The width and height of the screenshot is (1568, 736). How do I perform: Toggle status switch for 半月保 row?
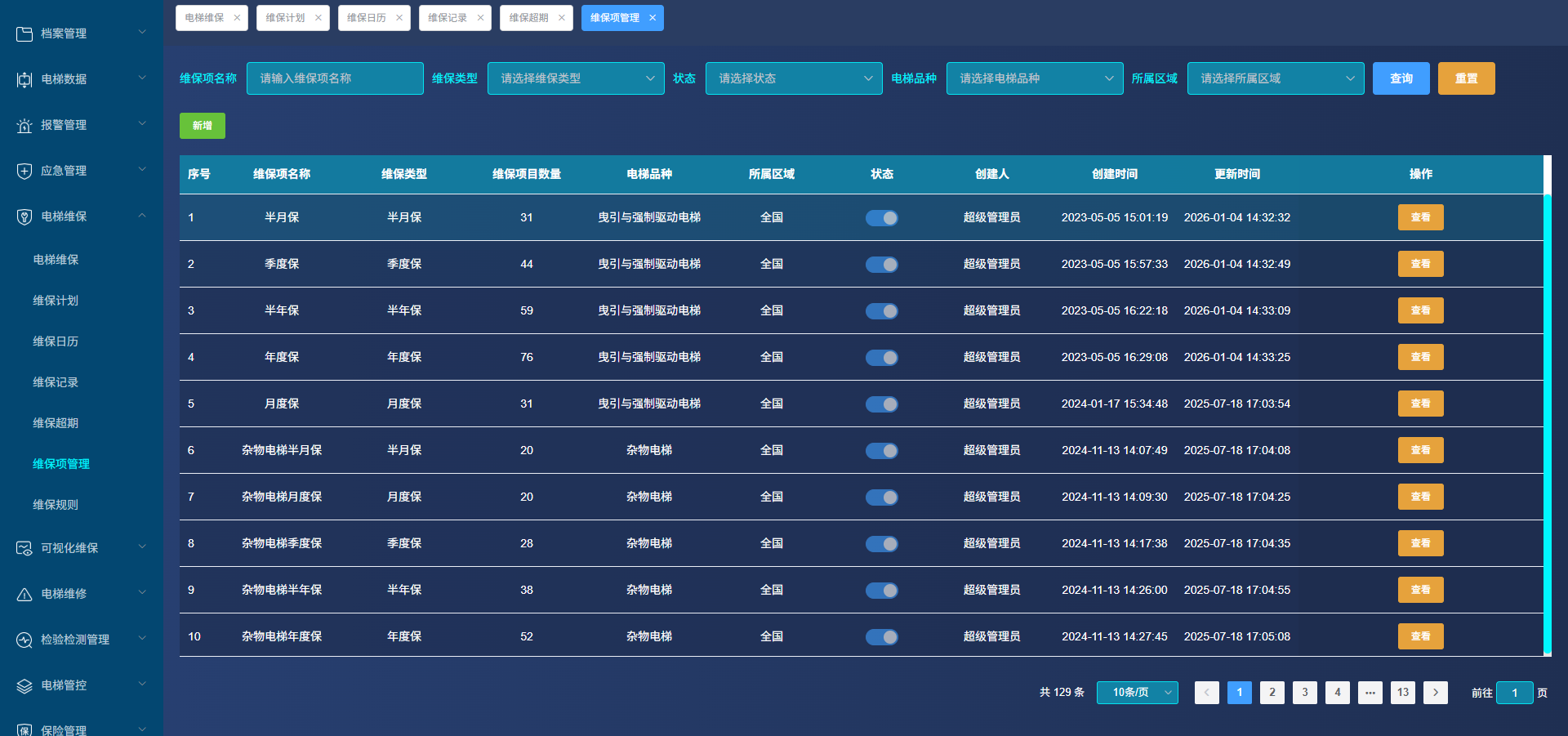pos(881,218)
